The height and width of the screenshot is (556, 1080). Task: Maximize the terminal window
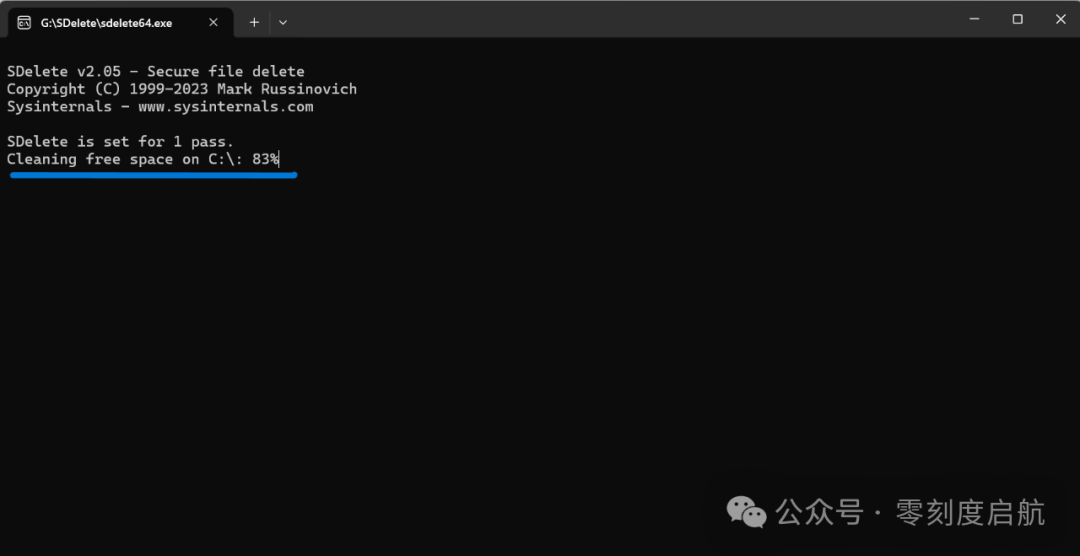(1017, 19)
